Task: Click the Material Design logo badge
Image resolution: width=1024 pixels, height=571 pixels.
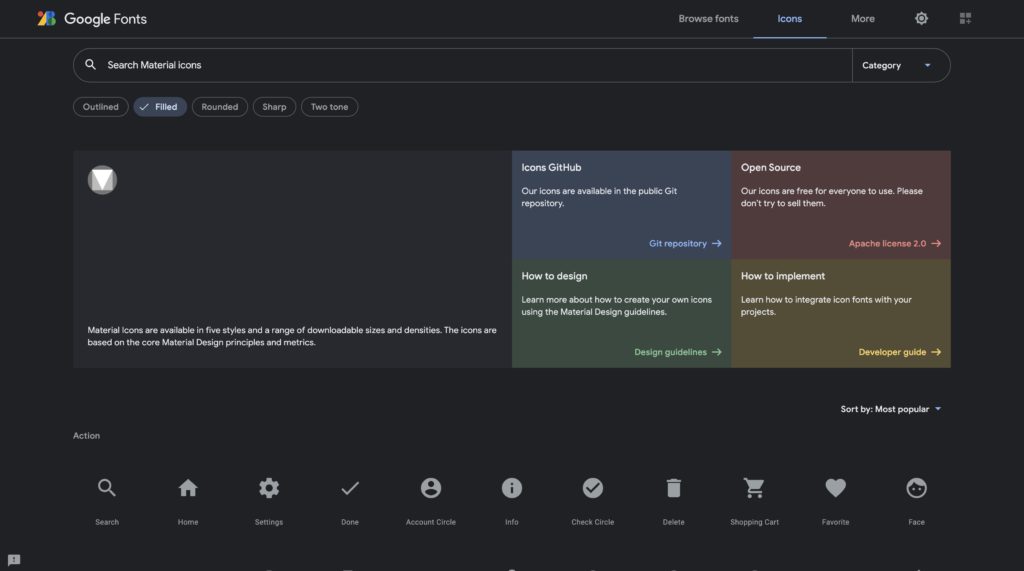Action: (102, 180)
